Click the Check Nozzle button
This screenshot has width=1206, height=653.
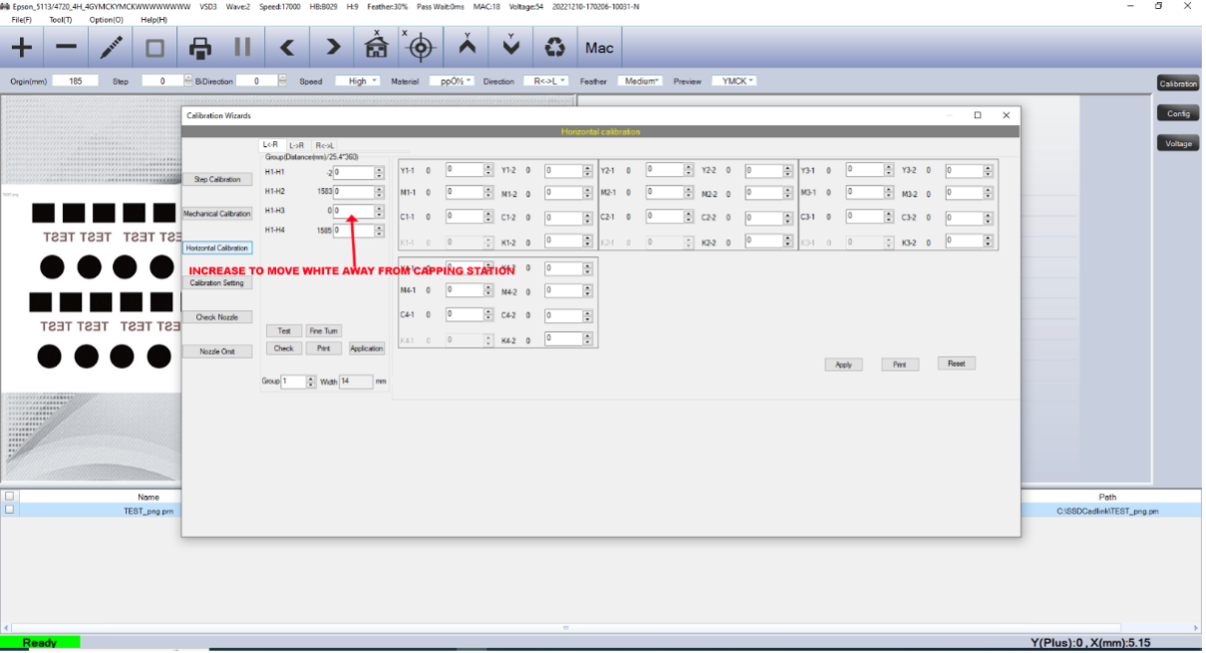coord(217,317)
